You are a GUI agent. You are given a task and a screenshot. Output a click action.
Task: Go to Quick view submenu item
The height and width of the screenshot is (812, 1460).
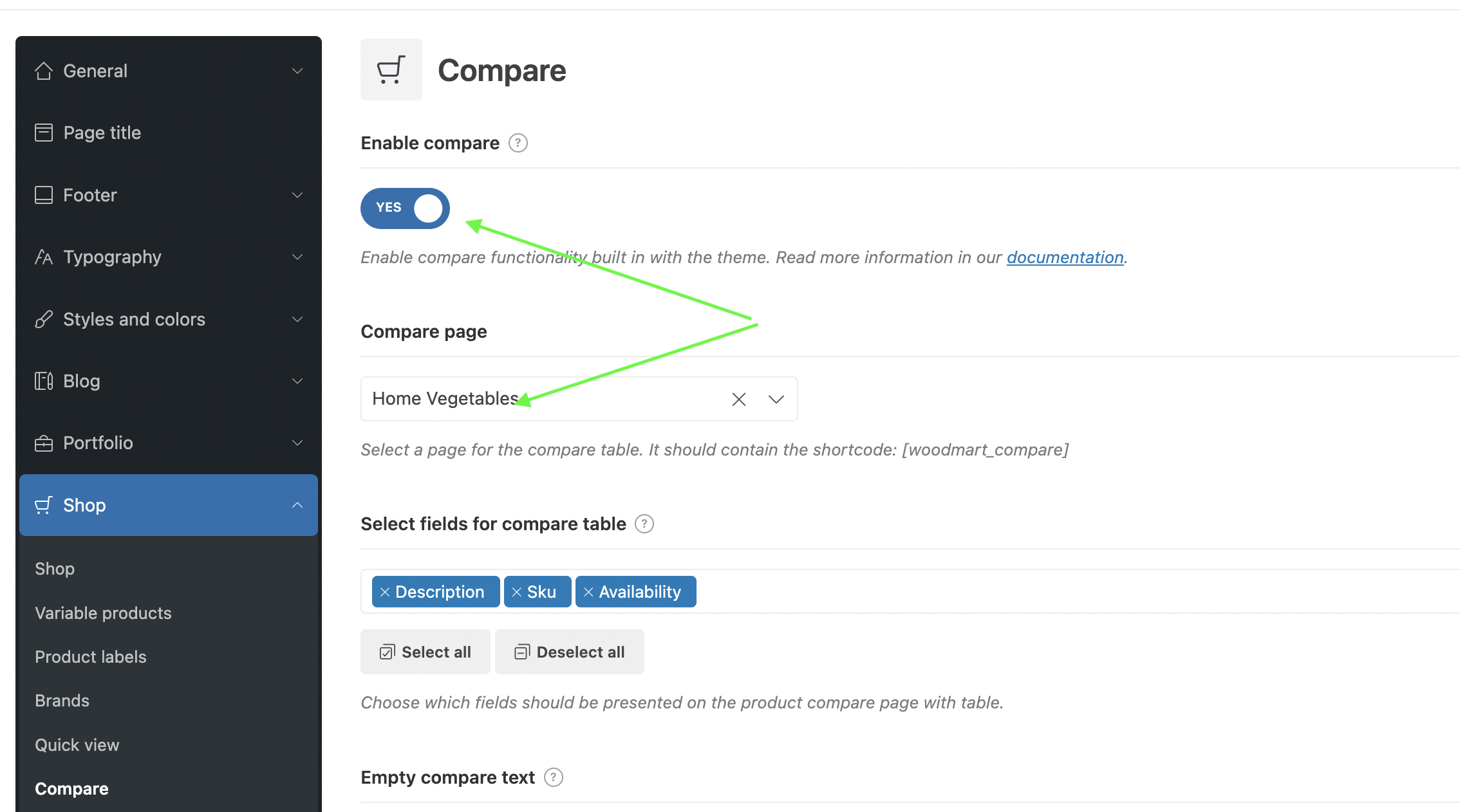[77, 745]
